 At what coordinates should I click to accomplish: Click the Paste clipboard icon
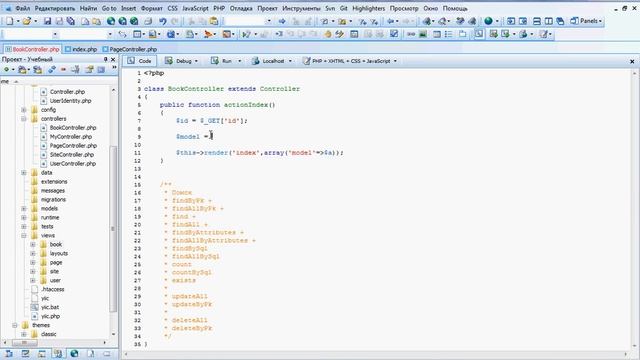214,21
